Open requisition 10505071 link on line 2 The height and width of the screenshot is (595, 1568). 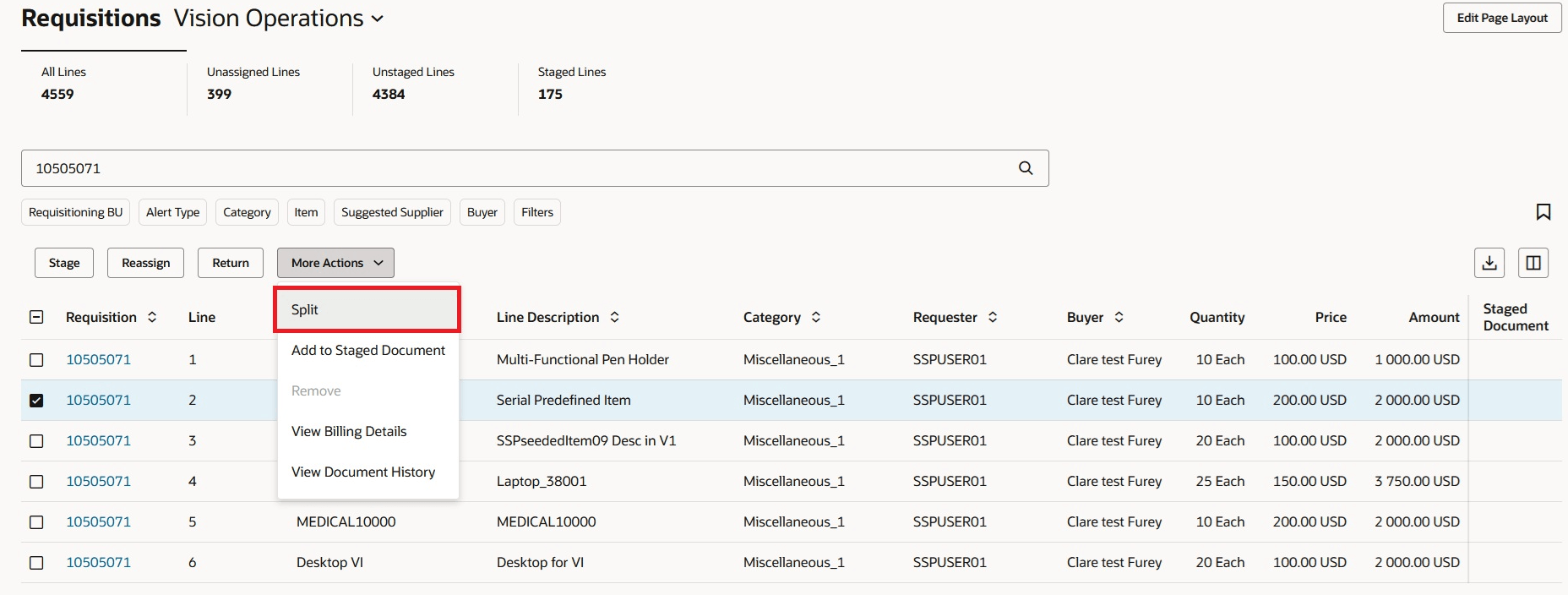tap(99, 400)
